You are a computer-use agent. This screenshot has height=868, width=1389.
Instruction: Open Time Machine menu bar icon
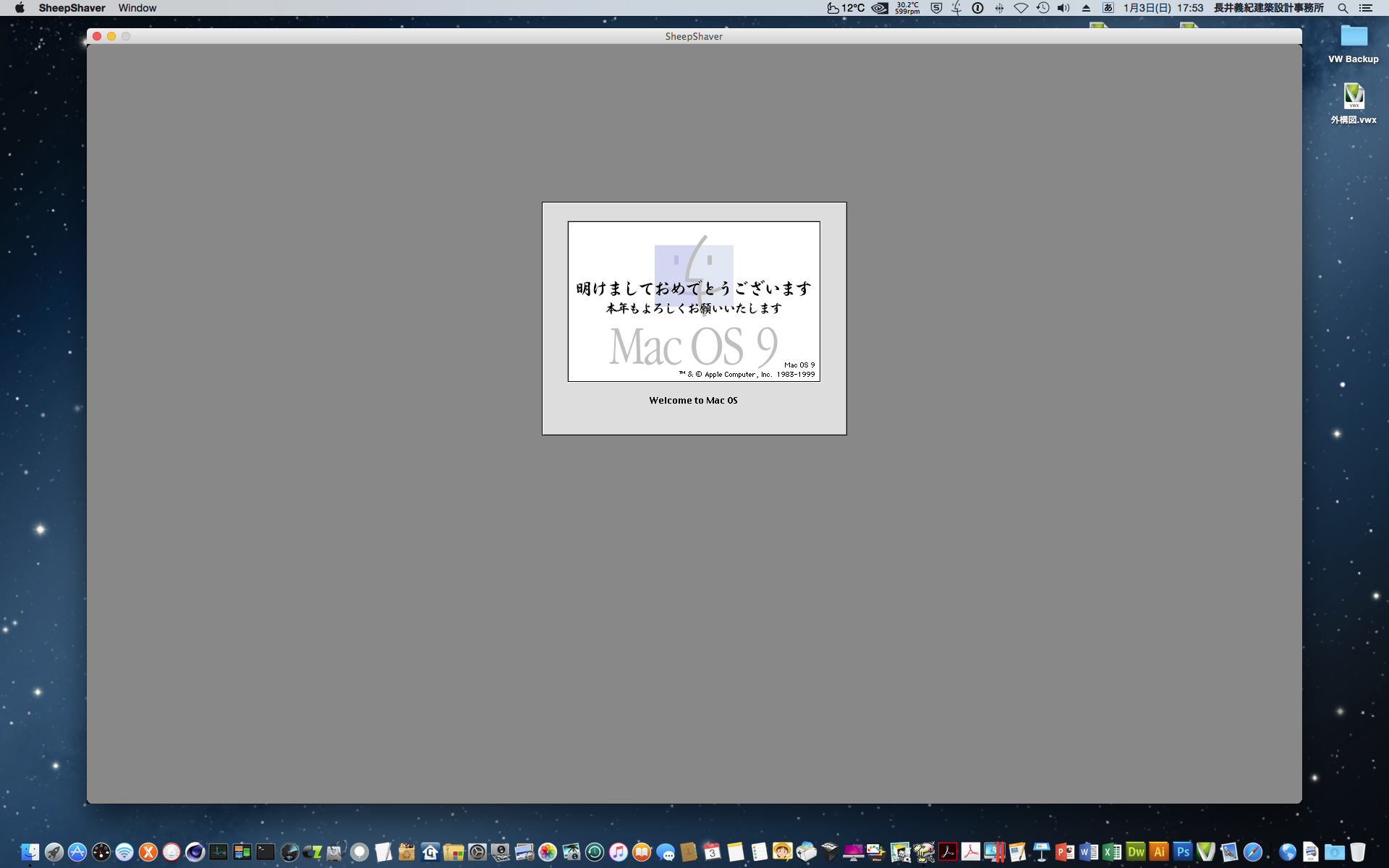(x=1042, y=8)
